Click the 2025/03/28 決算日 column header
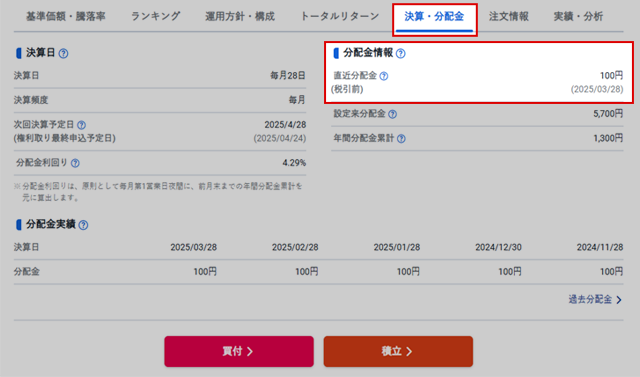The image size is (640, 377). tap(193, 247)
